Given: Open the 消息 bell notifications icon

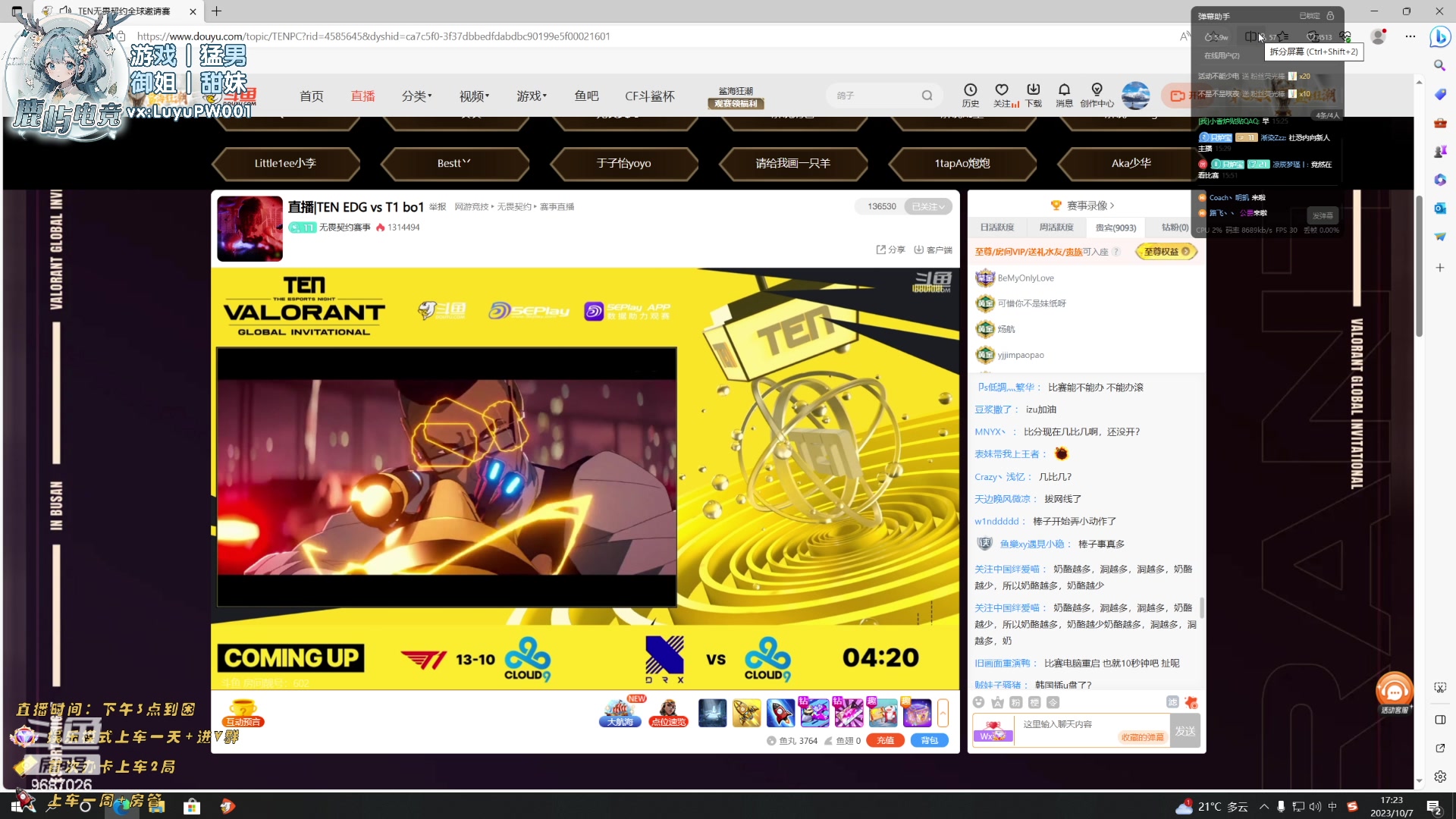Looking at the screenshot, I should (x=1064, y=95).
